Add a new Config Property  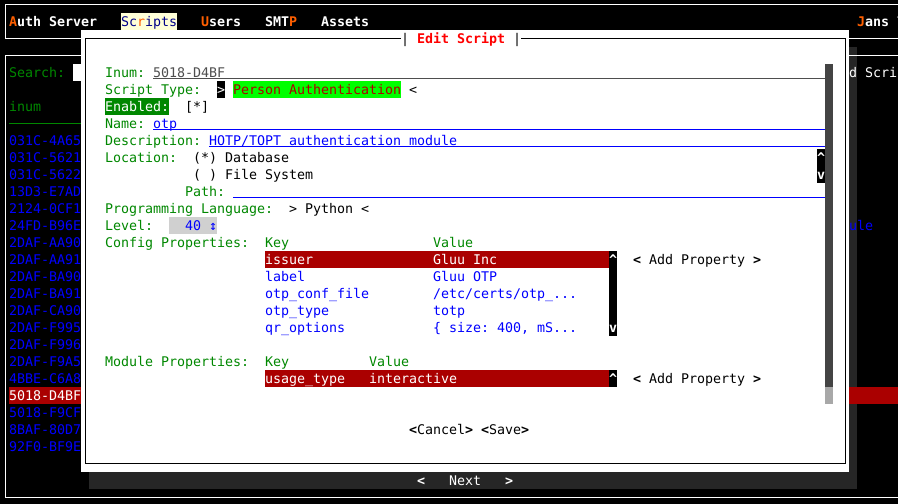point(696,260)
